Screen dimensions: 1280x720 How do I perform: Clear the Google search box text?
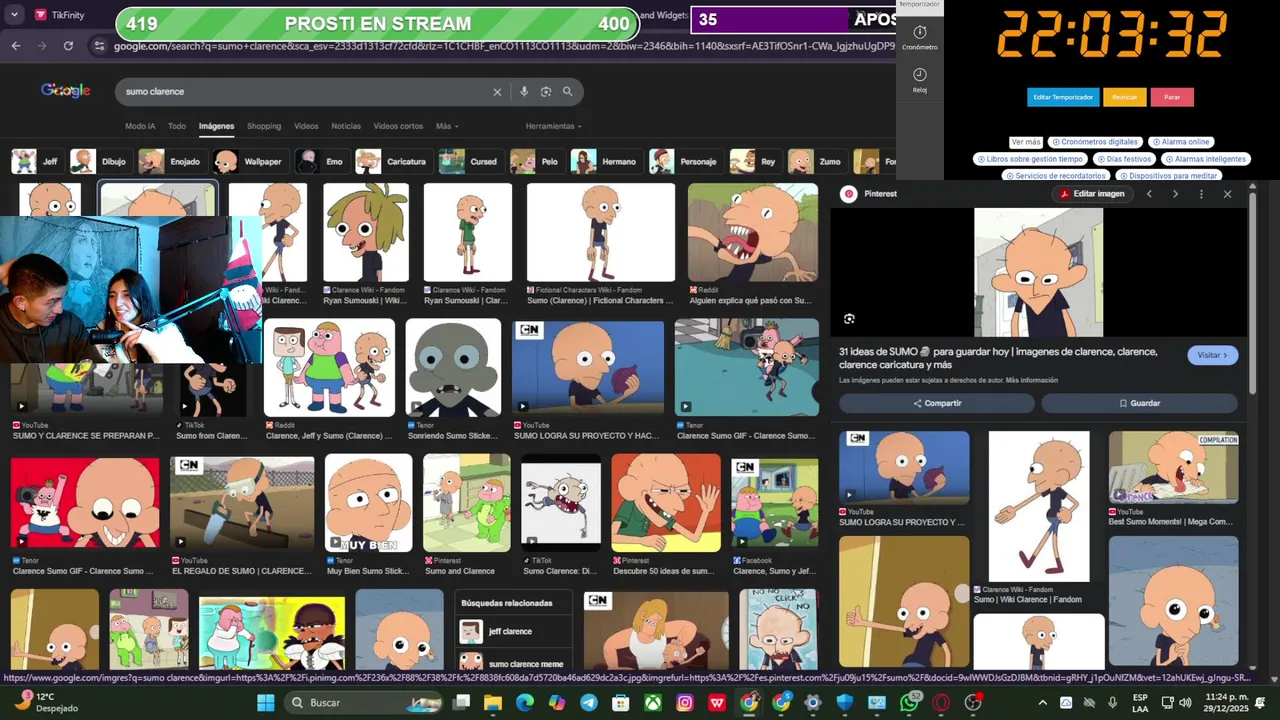497,92
